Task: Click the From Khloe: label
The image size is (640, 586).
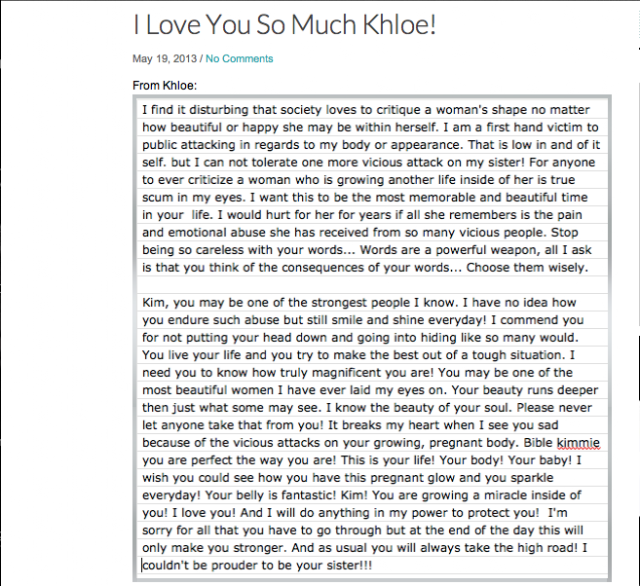Action: (164, 86)
